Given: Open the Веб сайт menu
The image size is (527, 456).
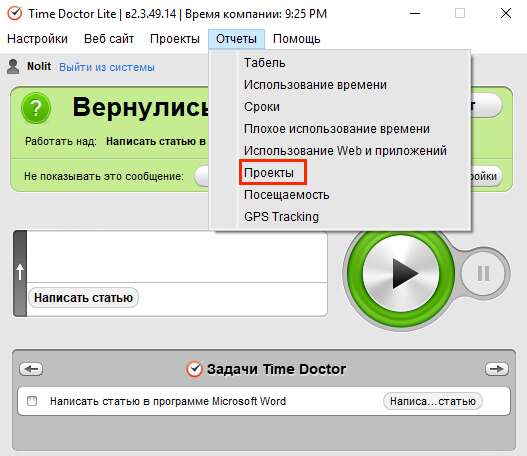Looking at the screenshot, I should pyautogui.click(x=109, y=39).
